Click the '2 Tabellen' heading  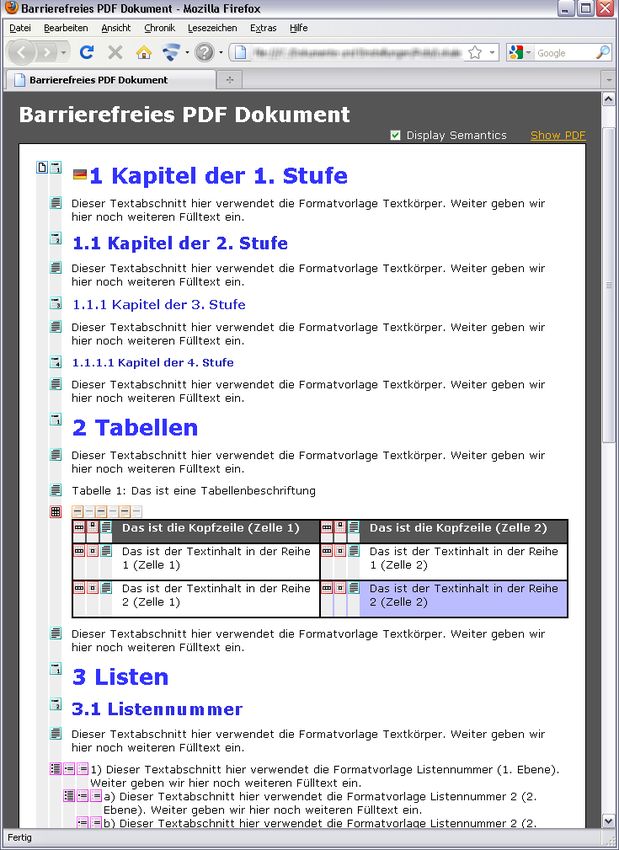coord(135,427)
